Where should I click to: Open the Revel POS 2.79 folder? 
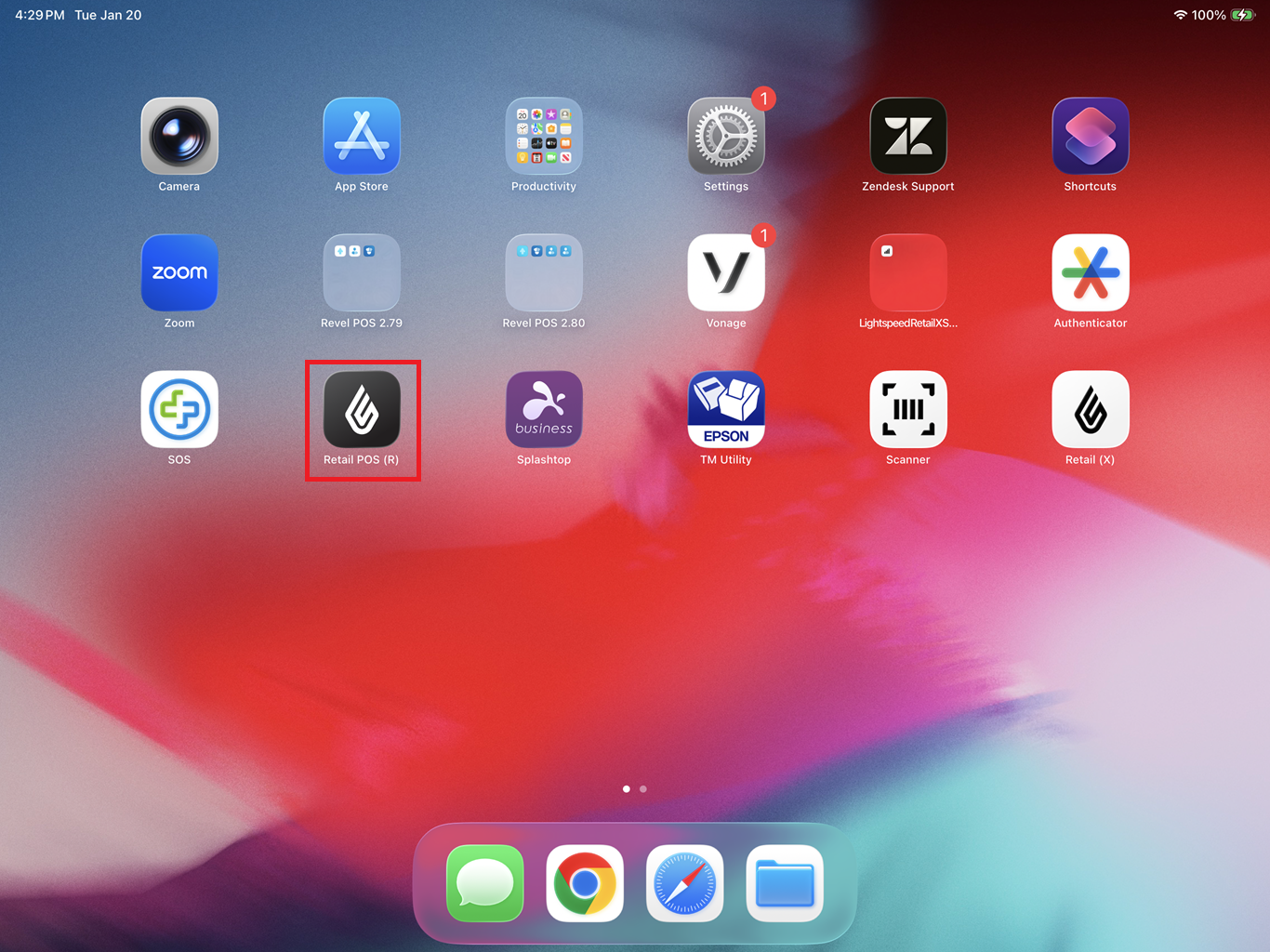(362, 272)
